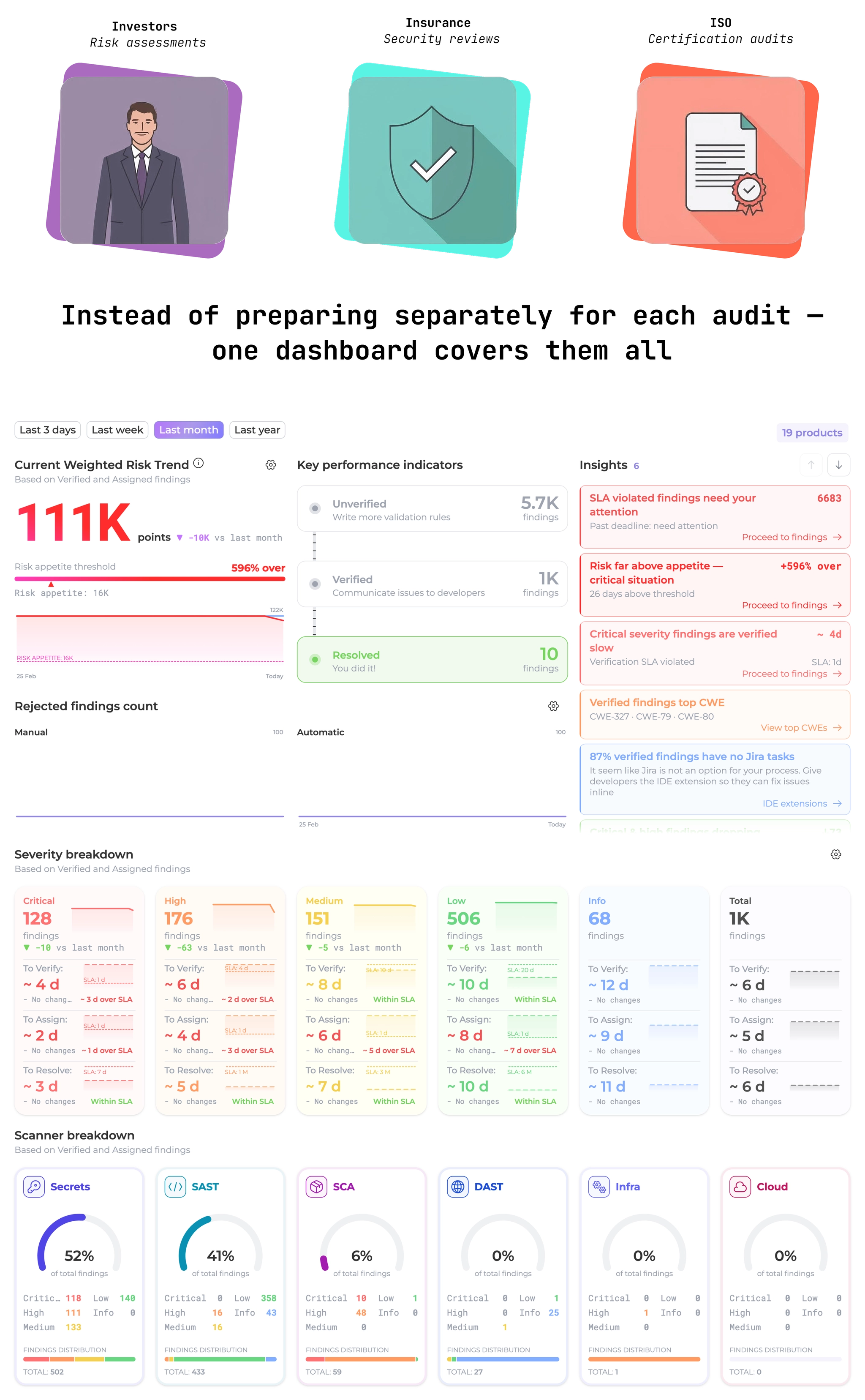This screenshot has width=865, height=1400.
Task: Click the DAST globe icon
Action: pos(458,1187)
